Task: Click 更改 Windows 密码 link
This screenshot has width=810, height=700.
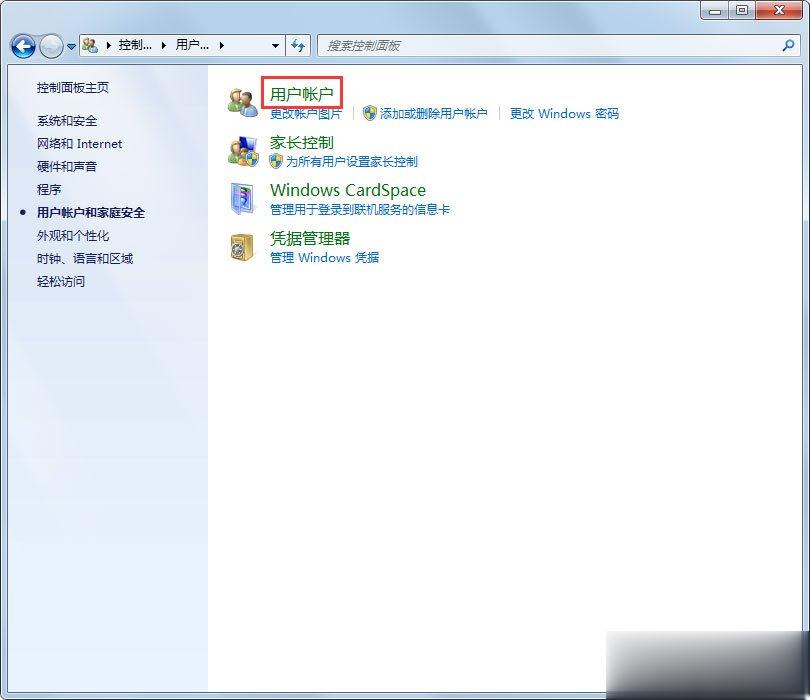Action: tap(564, 114)
